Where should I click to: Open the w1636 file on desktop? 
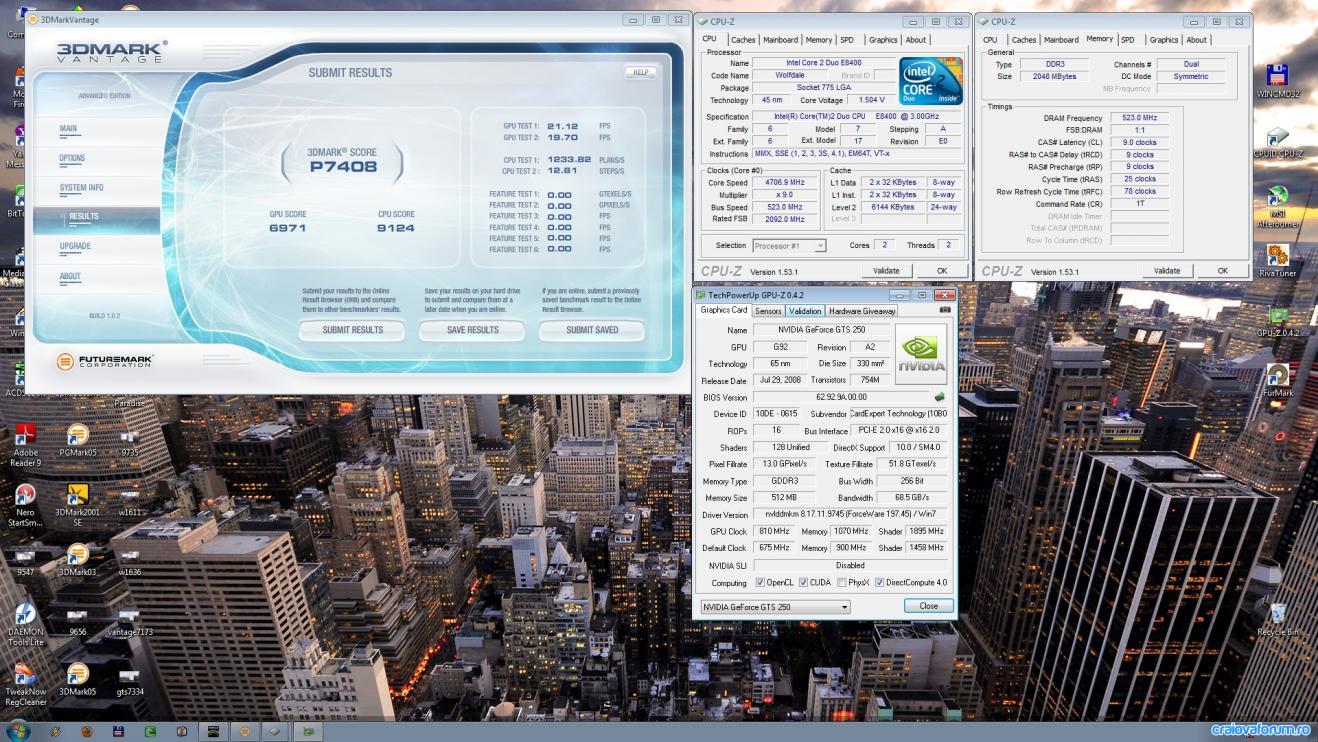pyautogui.click(x=129, y=561)
